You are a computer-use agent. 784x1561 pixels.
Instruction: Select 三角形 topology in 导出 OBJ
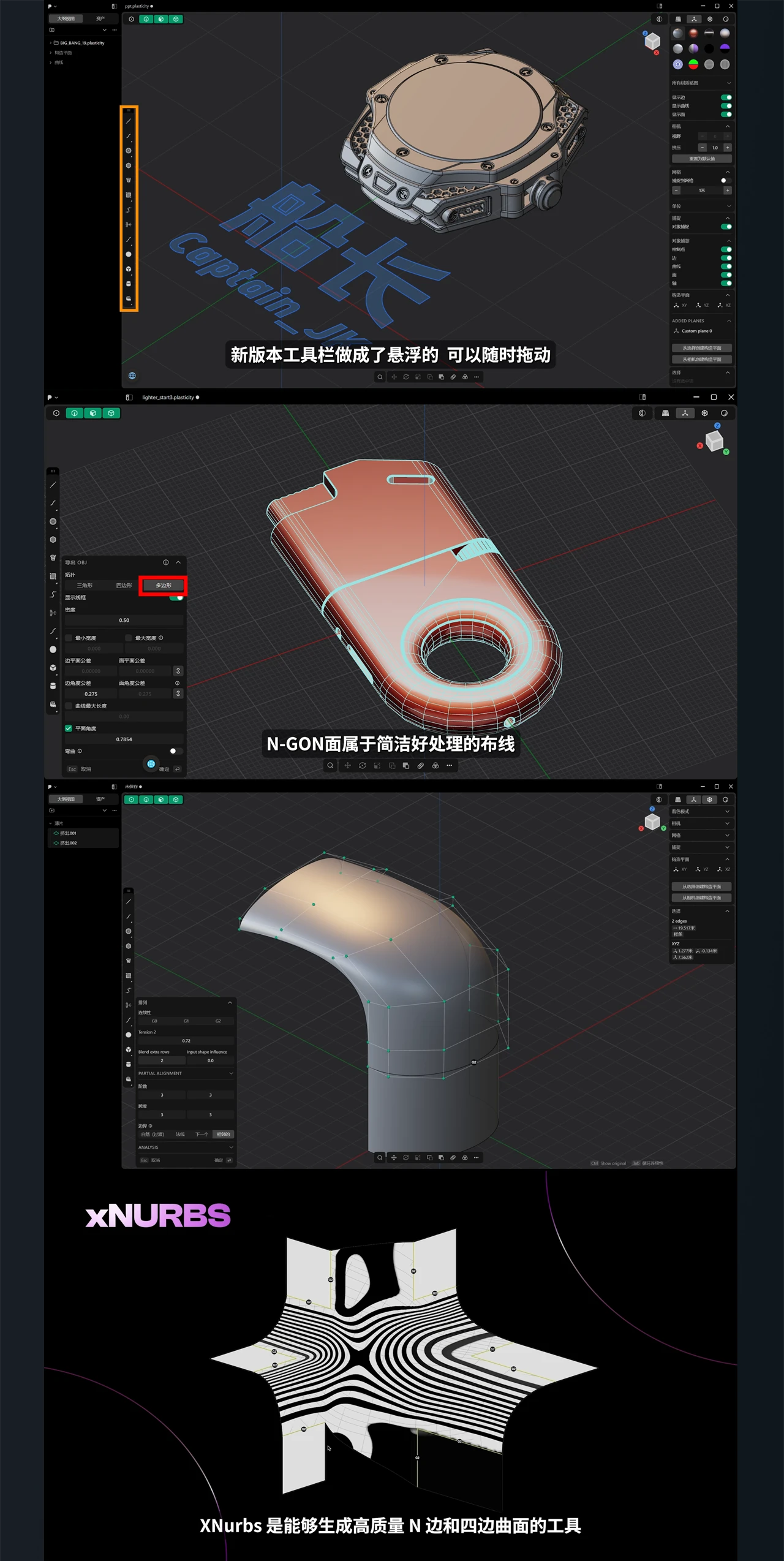coord(85,586)
